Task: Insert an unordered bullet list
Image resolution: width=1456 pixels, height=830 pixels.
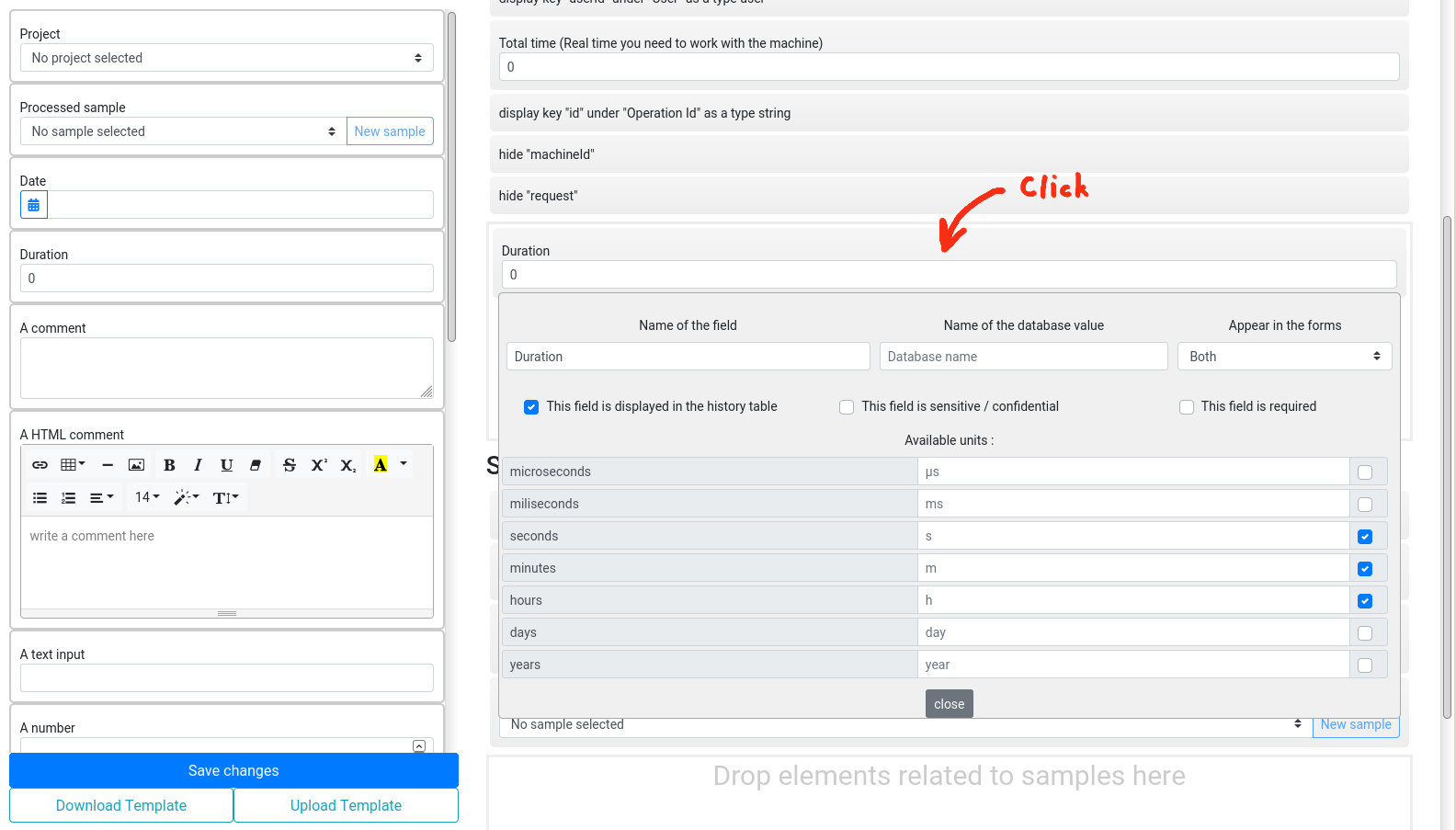Action: (40, 497)
